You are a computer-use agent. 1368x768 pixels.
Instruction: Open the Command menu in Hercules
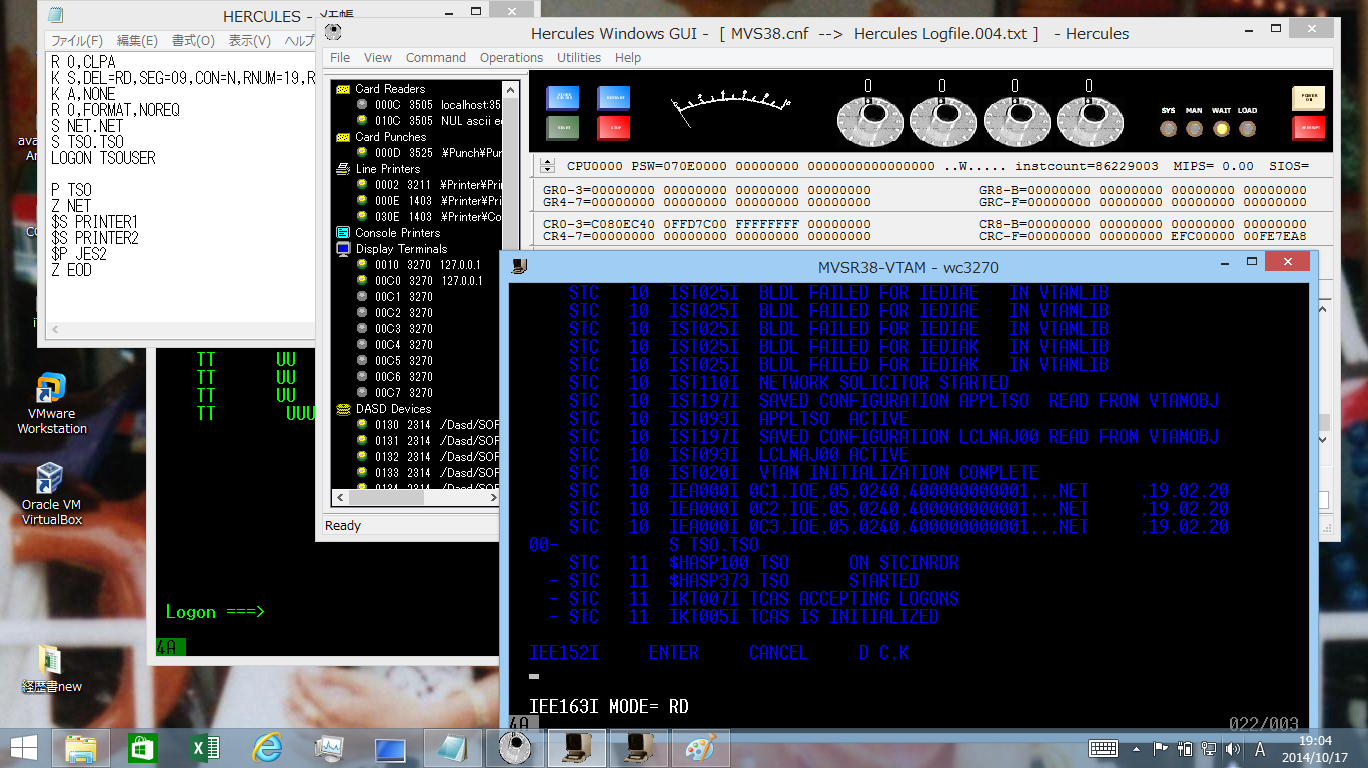tap(436, 57)
